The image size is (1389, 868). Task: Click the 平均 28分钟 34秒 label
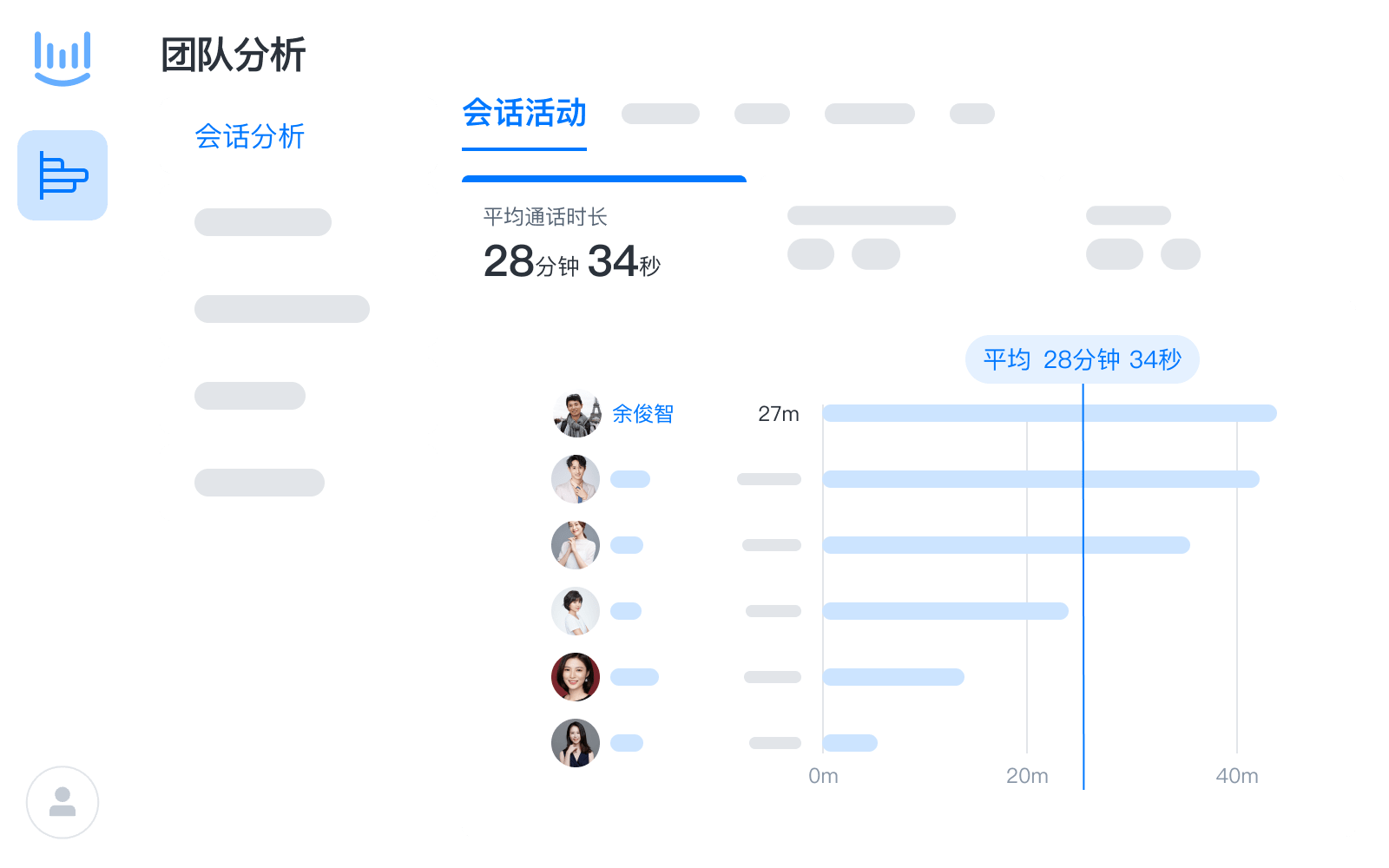pyautogui.click(x=1082, y=358)
